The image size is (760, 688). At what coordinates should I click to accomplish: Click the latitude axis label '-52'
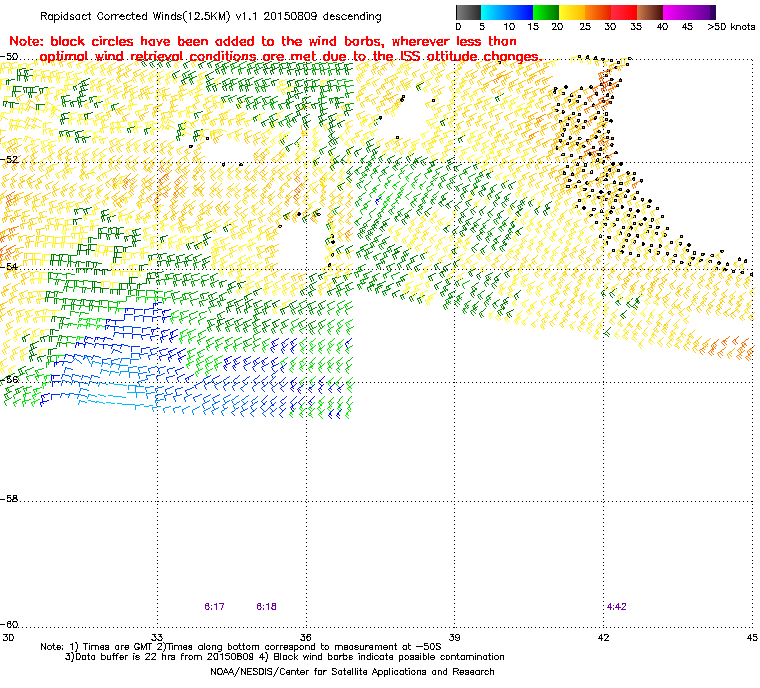(9, 160)
